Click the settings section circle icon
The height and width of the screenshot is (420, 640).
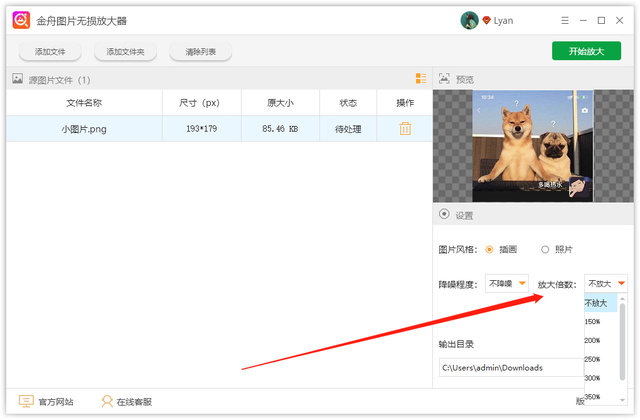[444, 214]
